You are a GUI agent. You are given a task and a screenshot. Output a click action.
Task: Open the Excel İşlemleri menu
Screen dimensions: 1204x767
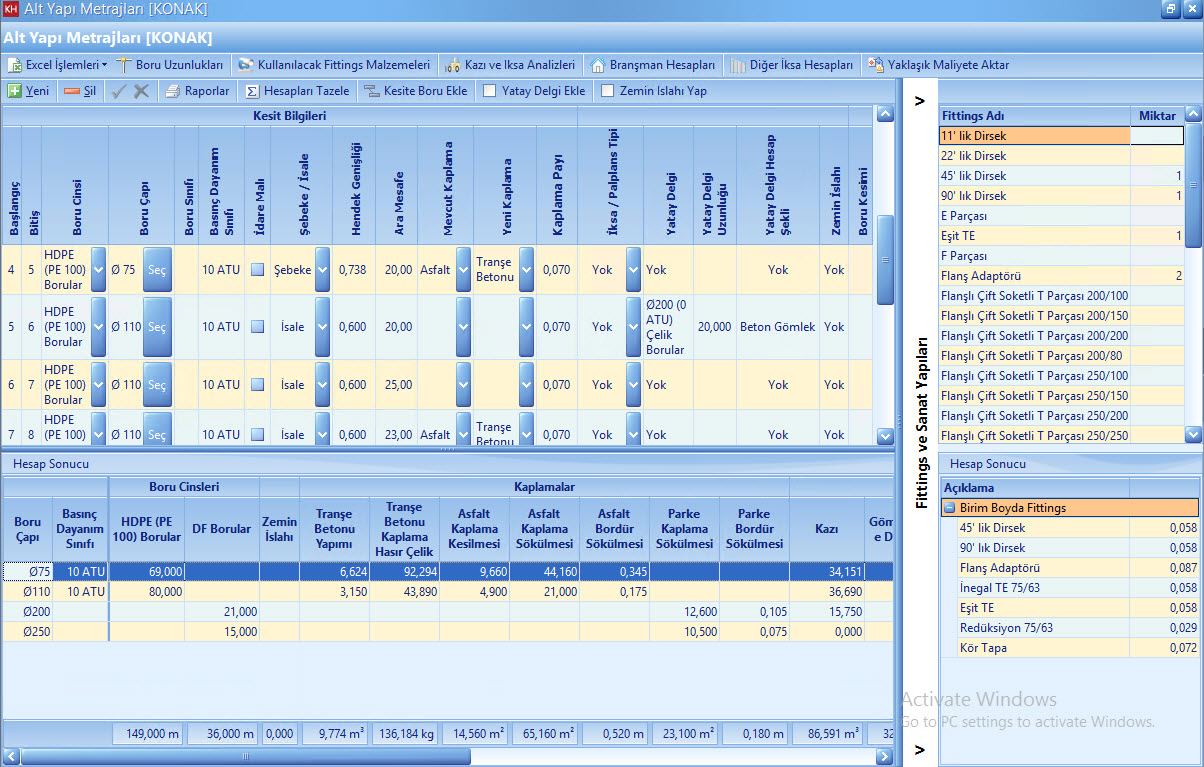pos(57,65)
